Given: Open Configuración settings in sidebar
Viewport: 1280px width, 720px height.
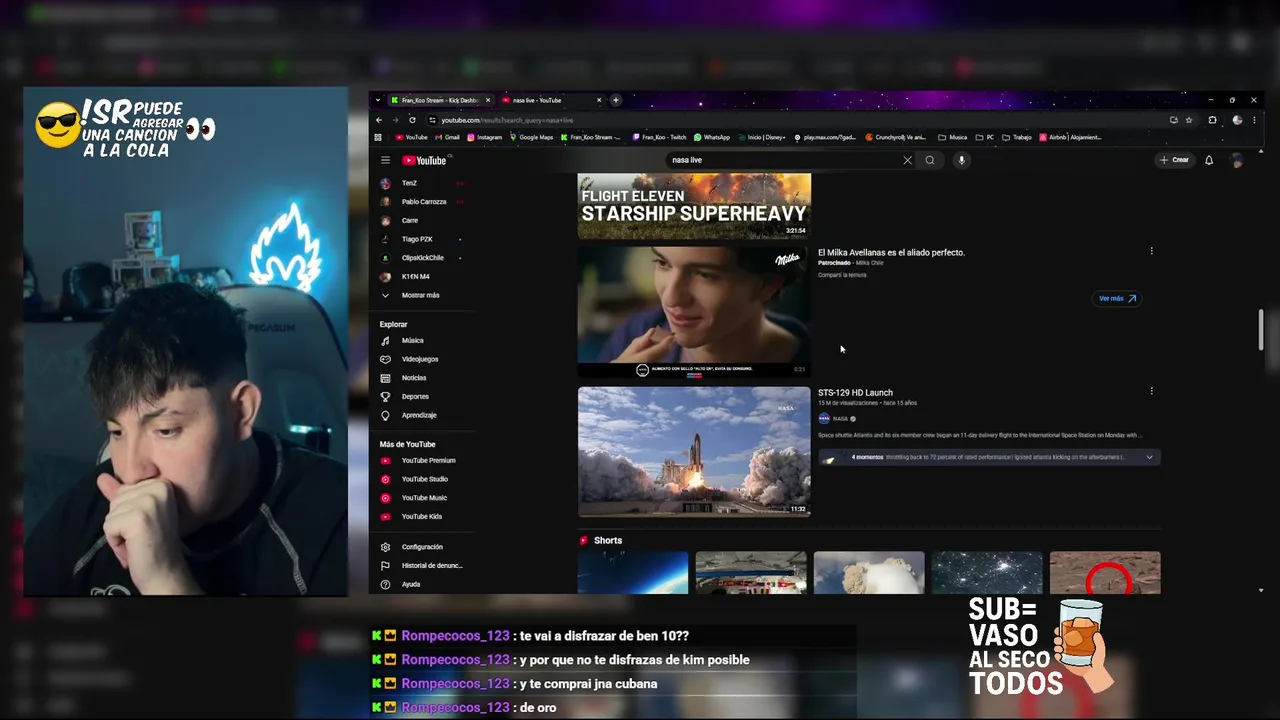Looking at the screenshot, I should coord(420,547).
